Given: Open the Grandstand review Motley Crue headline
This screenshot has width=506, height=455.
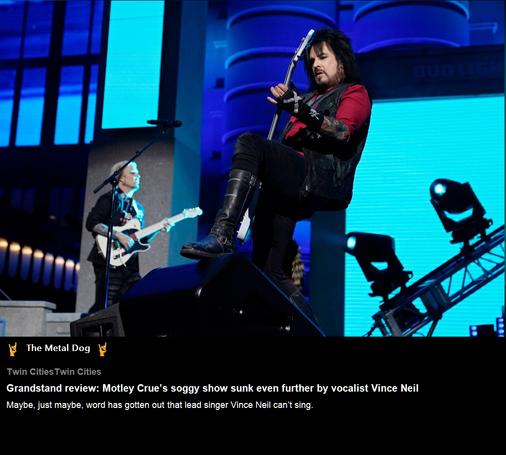Looking at the screenshot, I should 212,388.
